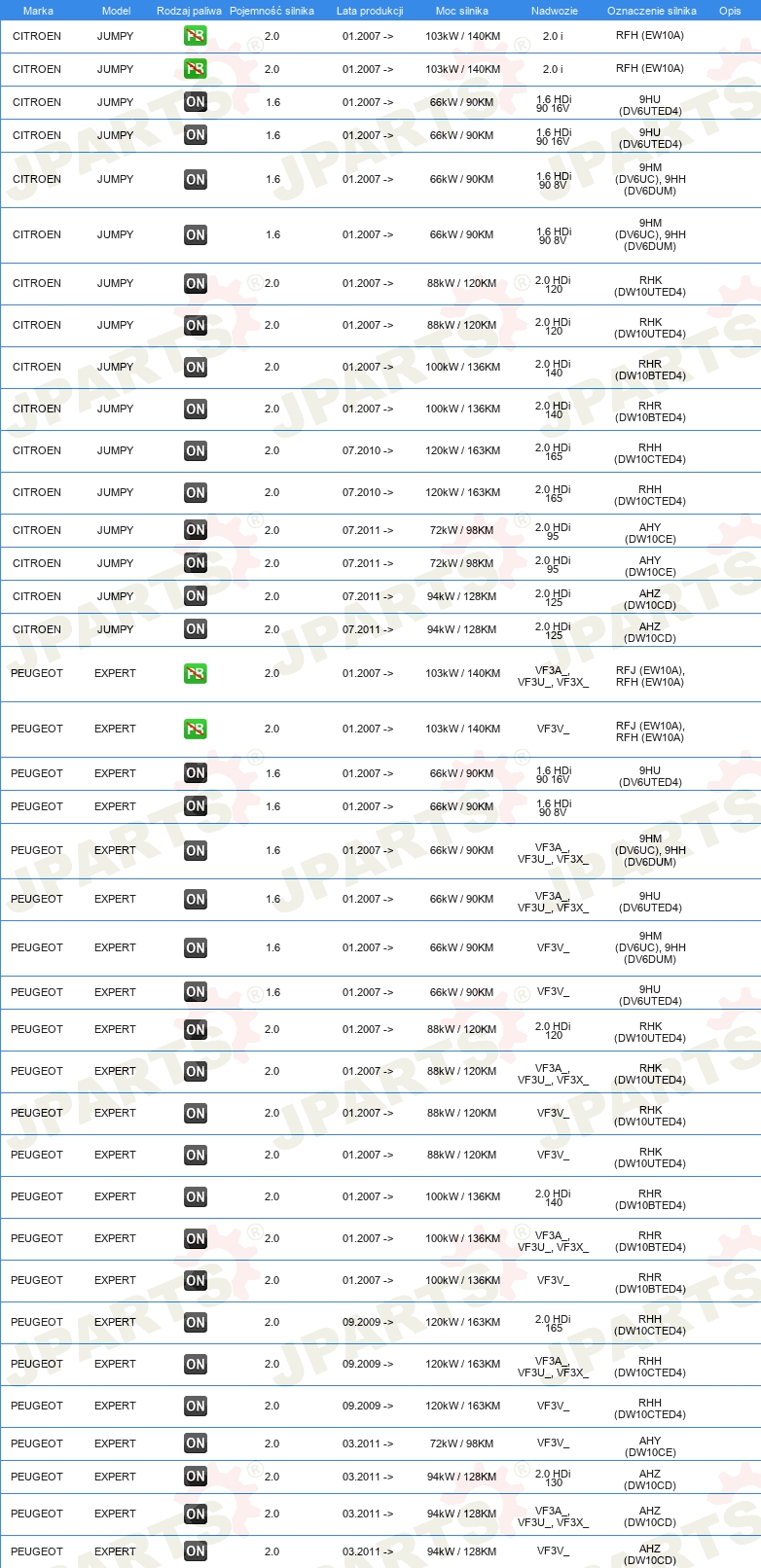Select '94kW / 128KM' in the 2.0 HDi 130 row

point(461,1477)
